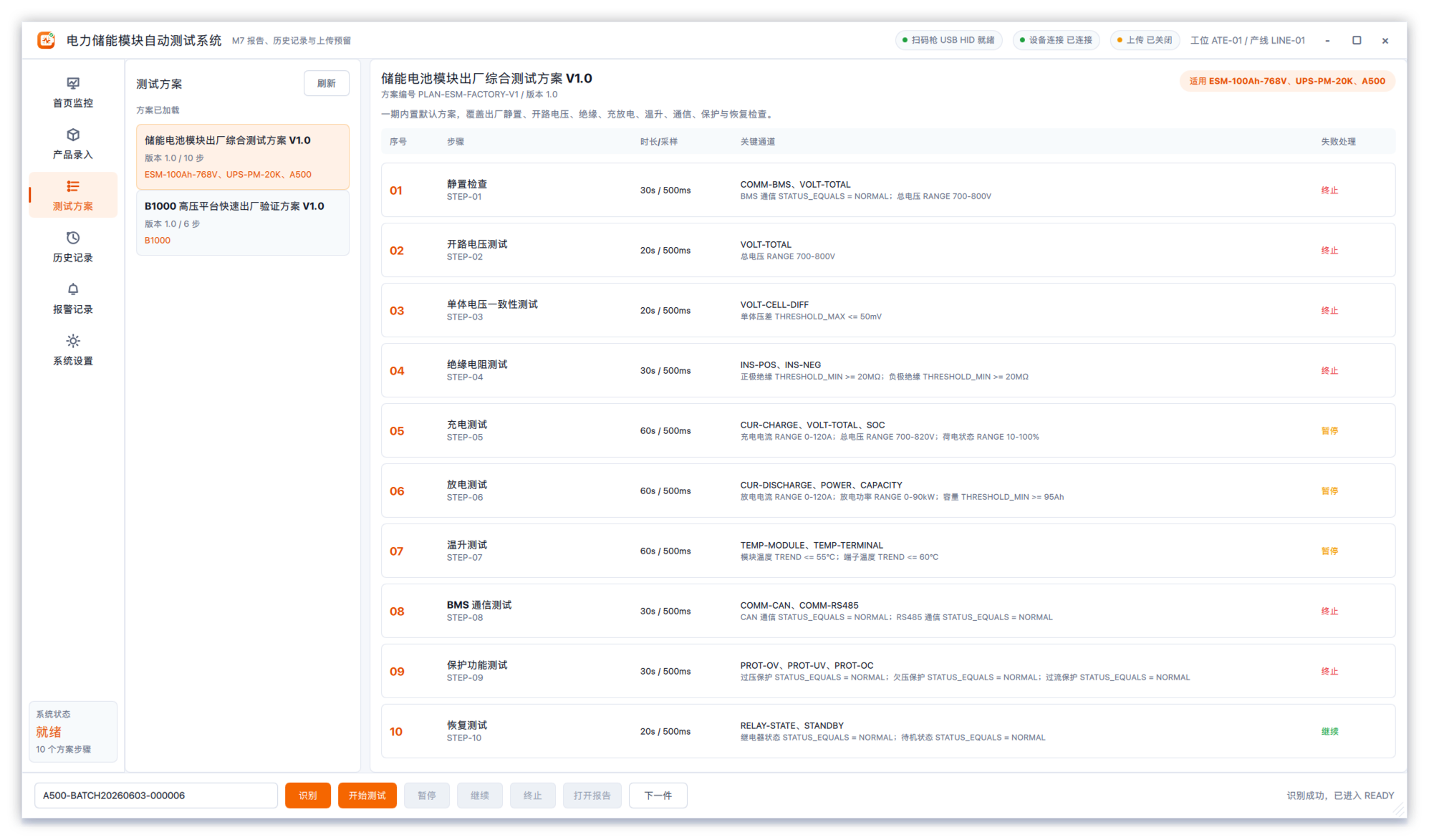Image resolution: width=1429 pixels, height=840 pixels.
Task: Click RELAY-STATE、STANDBY channel text
Action: [x=792, y=726]
